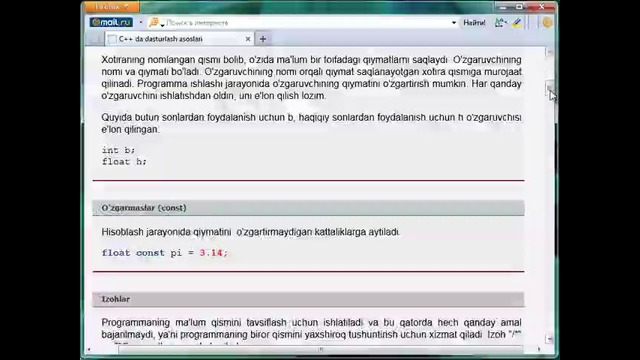
Task: Click the 'Izohlar' section header
Action: [x=308, y=299]
